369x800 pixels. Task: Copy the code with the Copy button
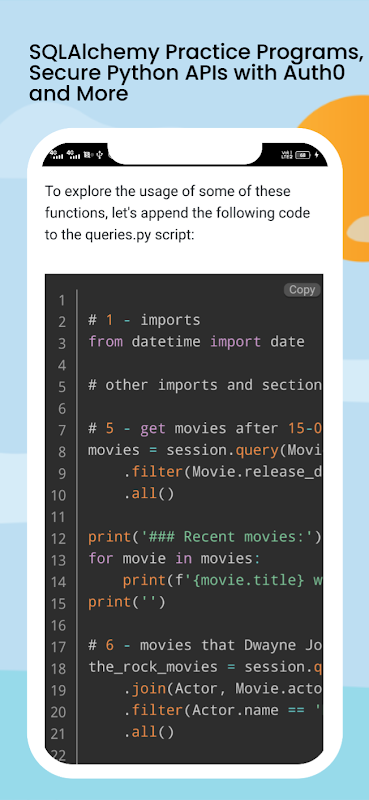pyautogui.click(x=302, y=290)
